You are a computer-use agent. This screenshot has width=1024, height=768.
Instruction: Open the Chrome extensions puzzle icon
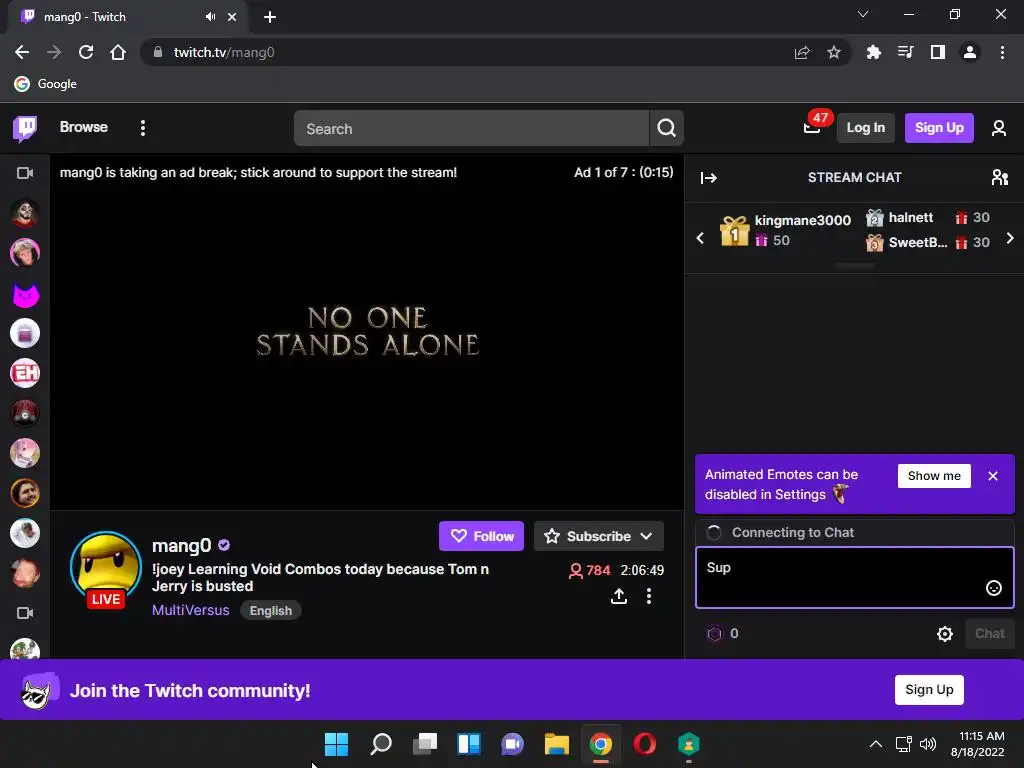tap(873, 52)
